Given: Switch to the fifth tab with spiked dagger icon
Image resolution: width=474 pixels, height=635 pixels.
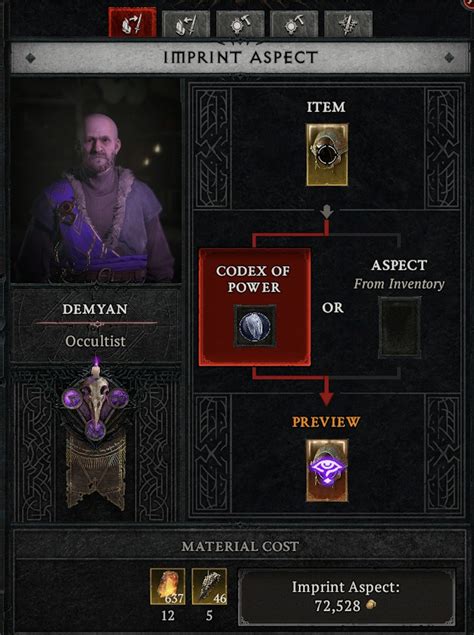Looking at the screenshot, I should (348, 24).
